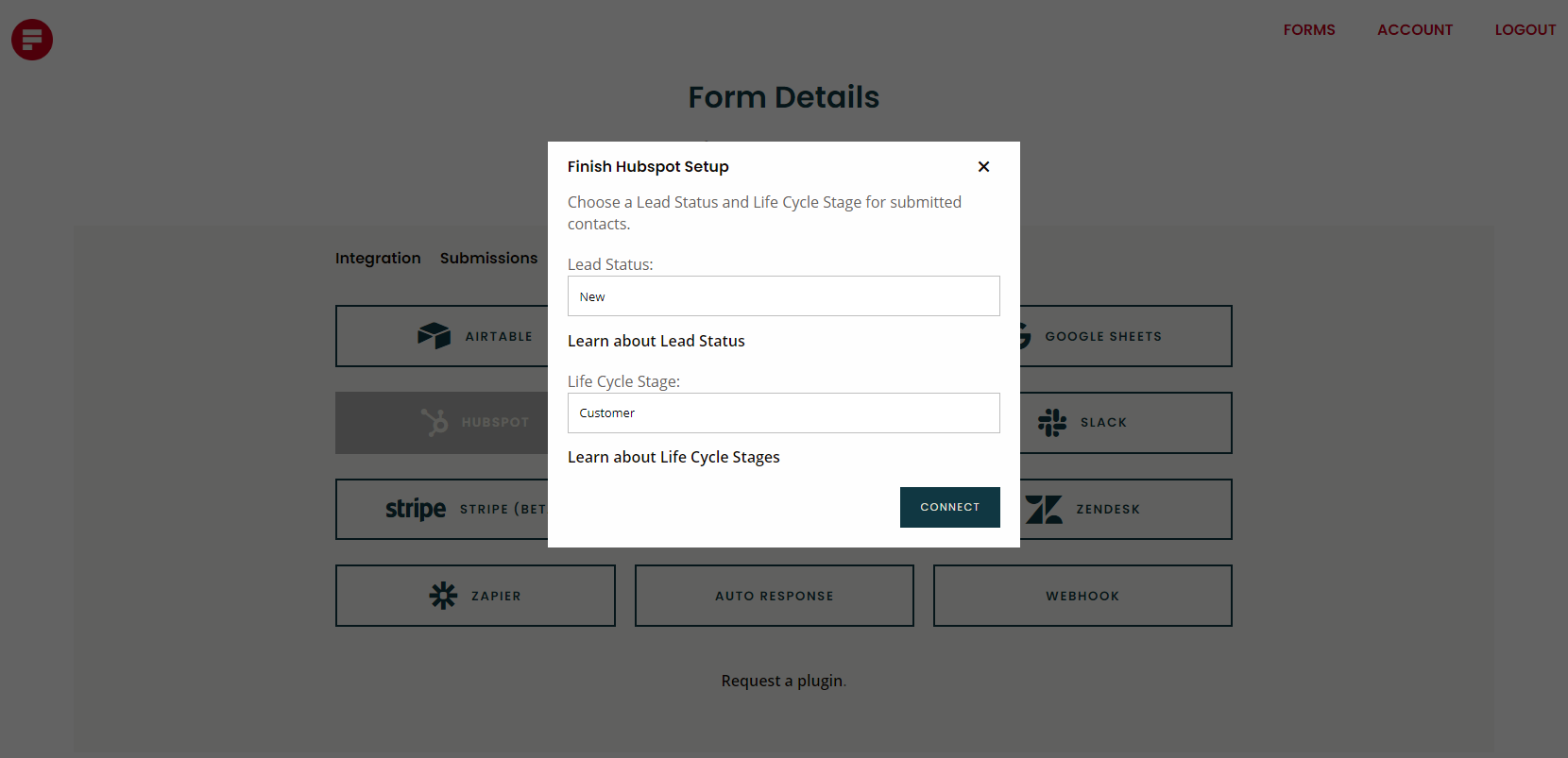The height and width of the screenshot is (758, 1568).
Task: Select the Slack integration icon
Action: coord(1051,422)
